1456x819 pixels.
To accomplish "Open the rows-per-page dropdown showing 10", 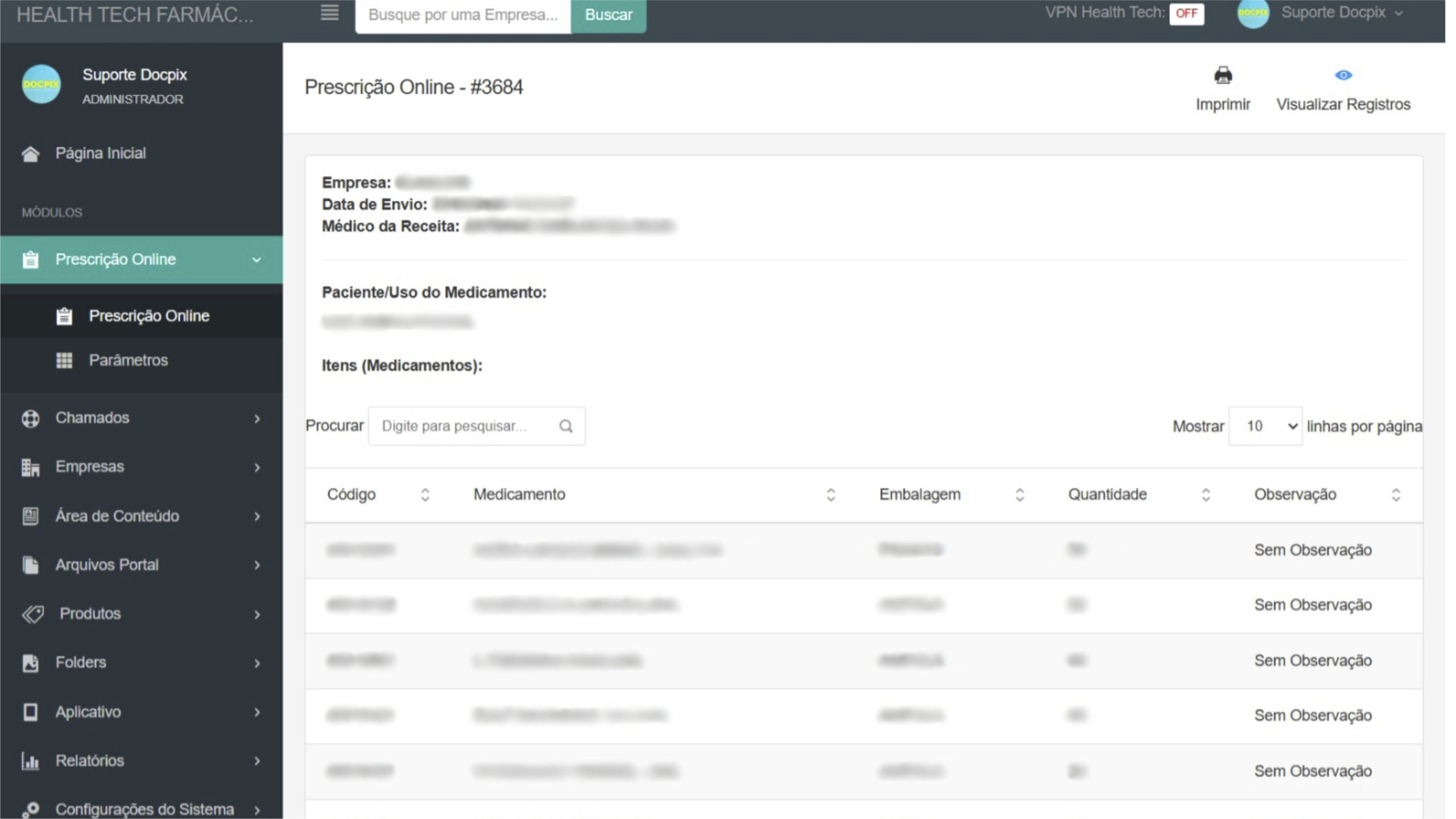I will (x=1265, y=427).
